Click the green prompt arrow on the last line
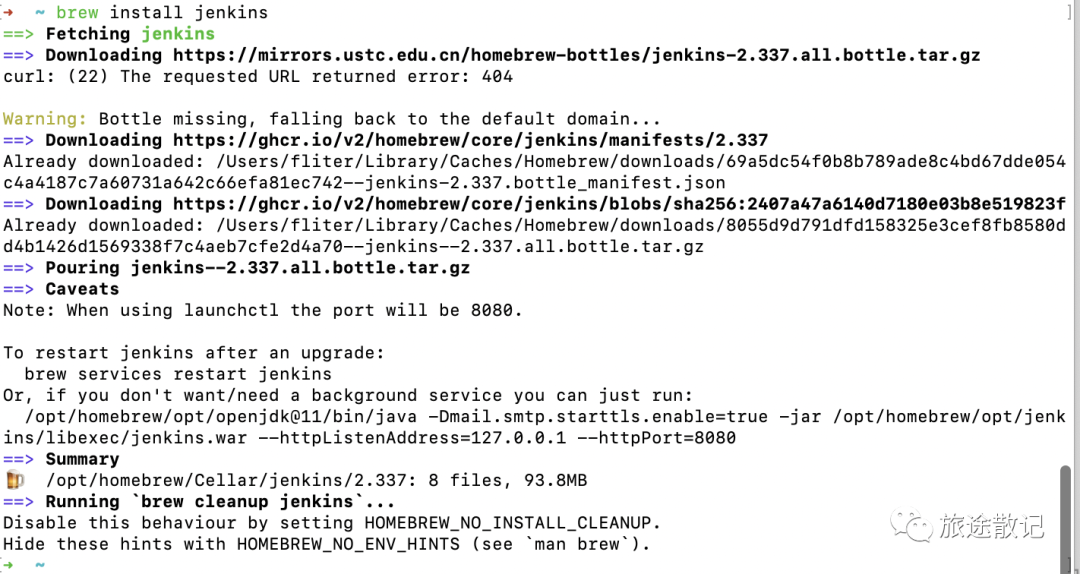Screen dimensions: 1080x574 pyautogui.click(x=8, y=565)
